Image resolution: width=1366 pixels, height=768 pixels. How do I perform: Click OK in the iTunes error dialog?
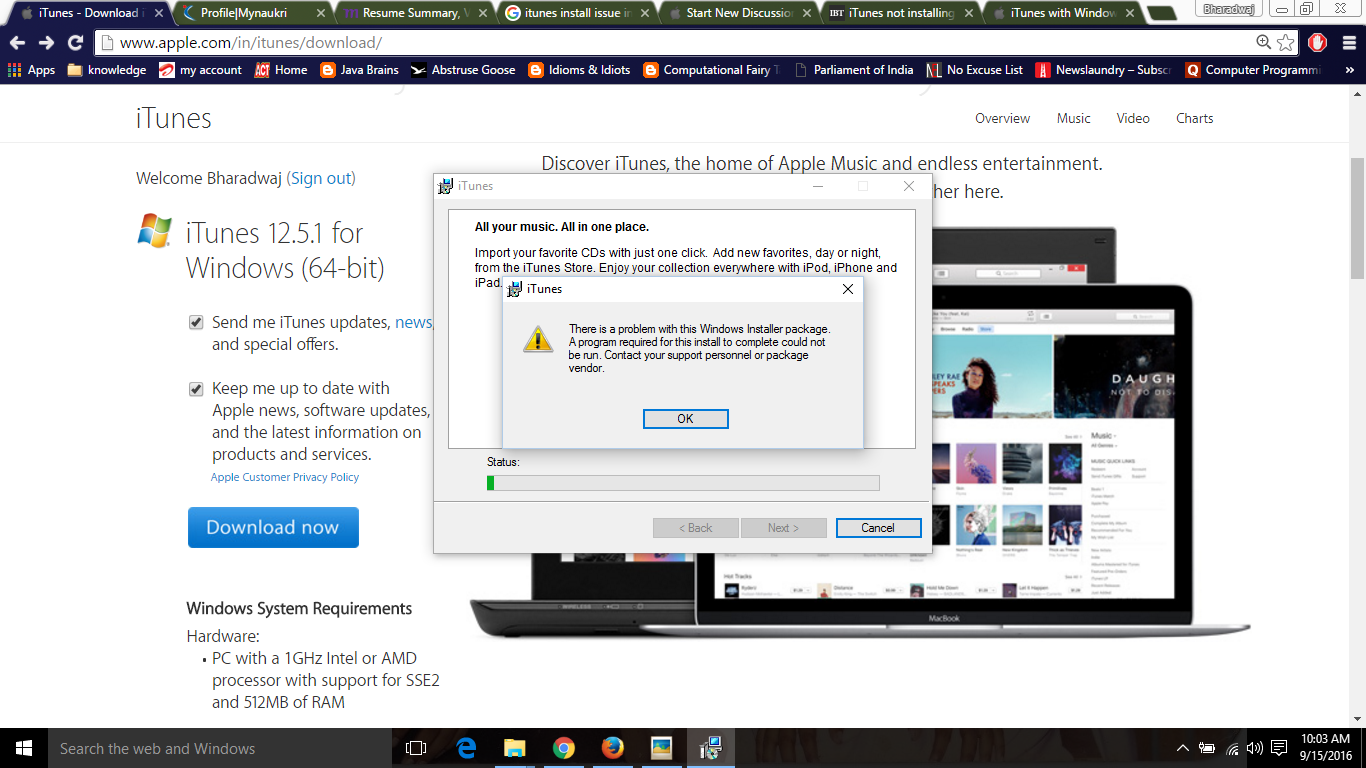pos(685,419)
